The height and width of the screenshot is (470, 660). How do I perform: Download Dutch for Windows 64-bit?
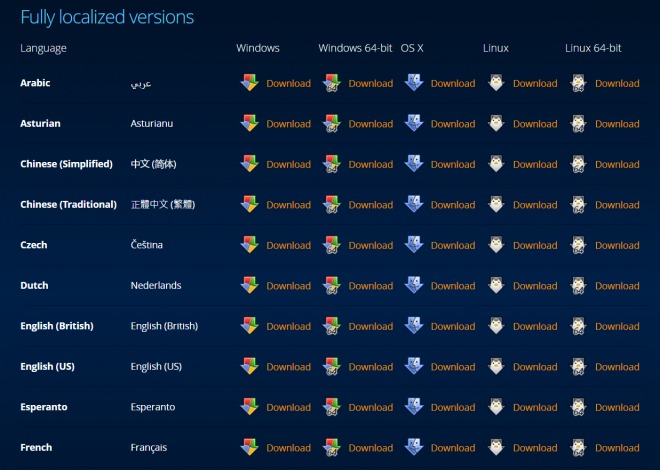pyautogui.click(x=370, y=286)
